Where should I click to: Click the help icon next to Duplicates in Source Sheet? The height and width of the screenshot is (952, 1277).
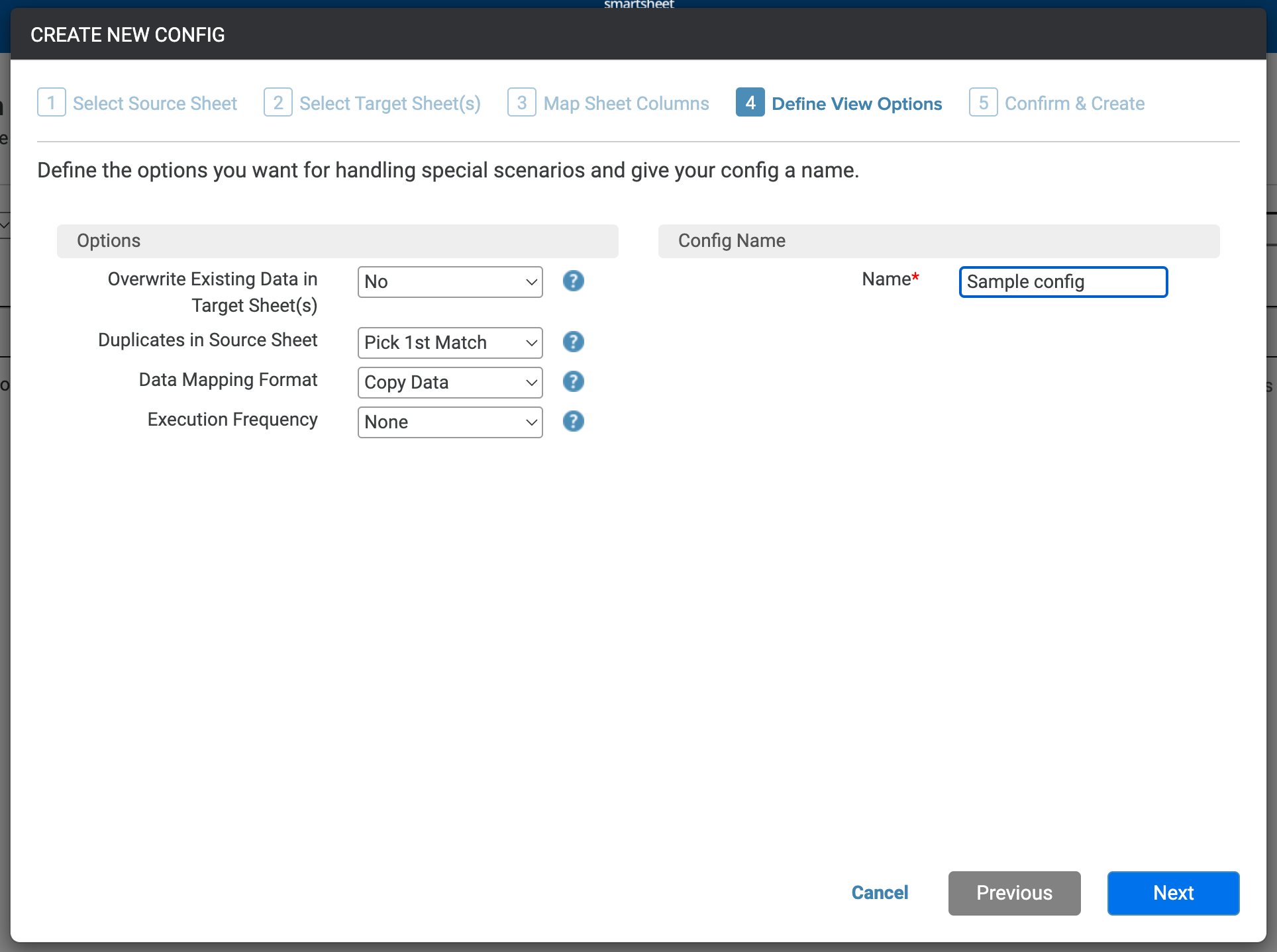coord(573,342)
